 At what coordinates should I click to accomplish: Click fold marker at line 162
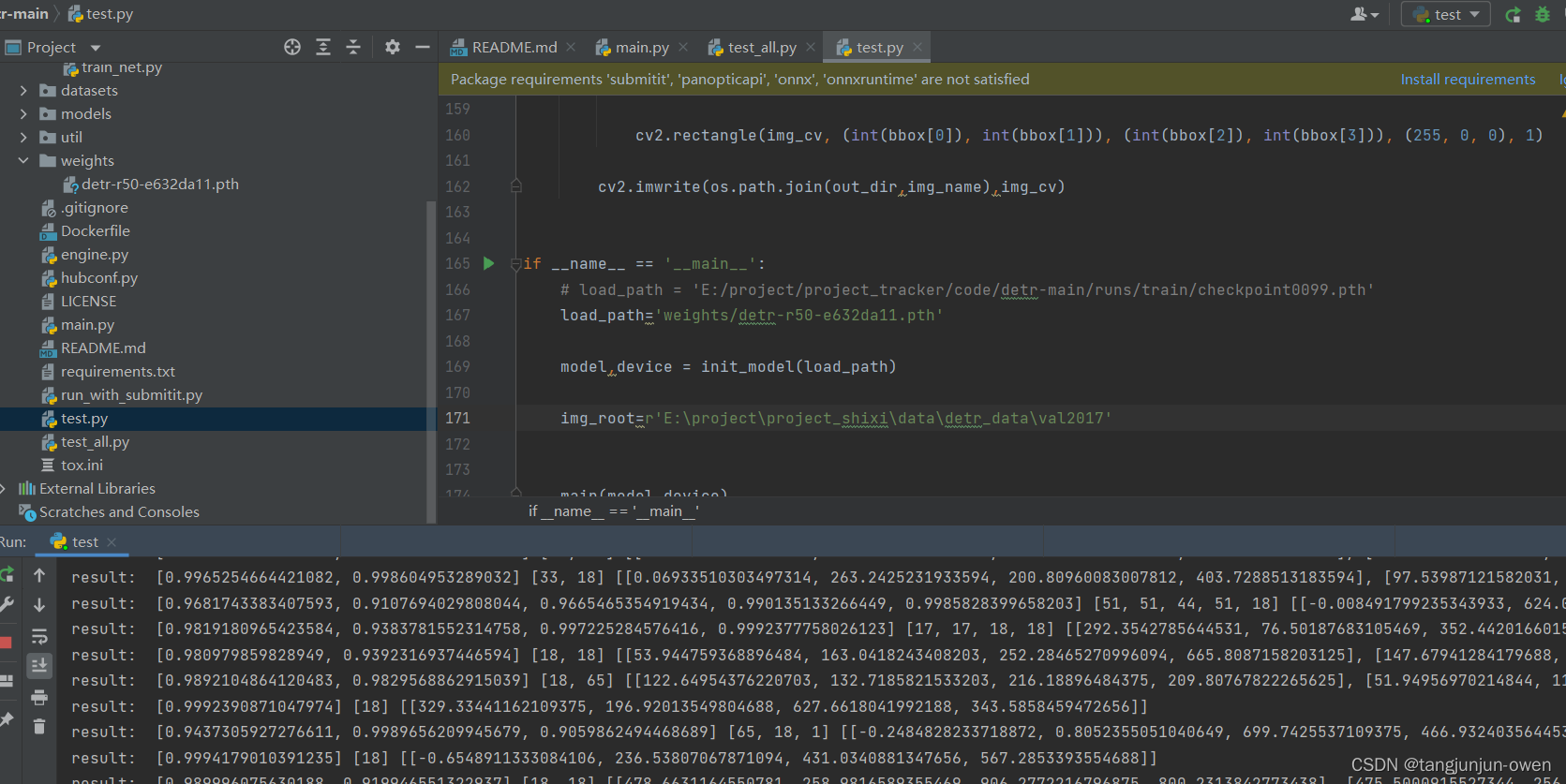(515, 186)
